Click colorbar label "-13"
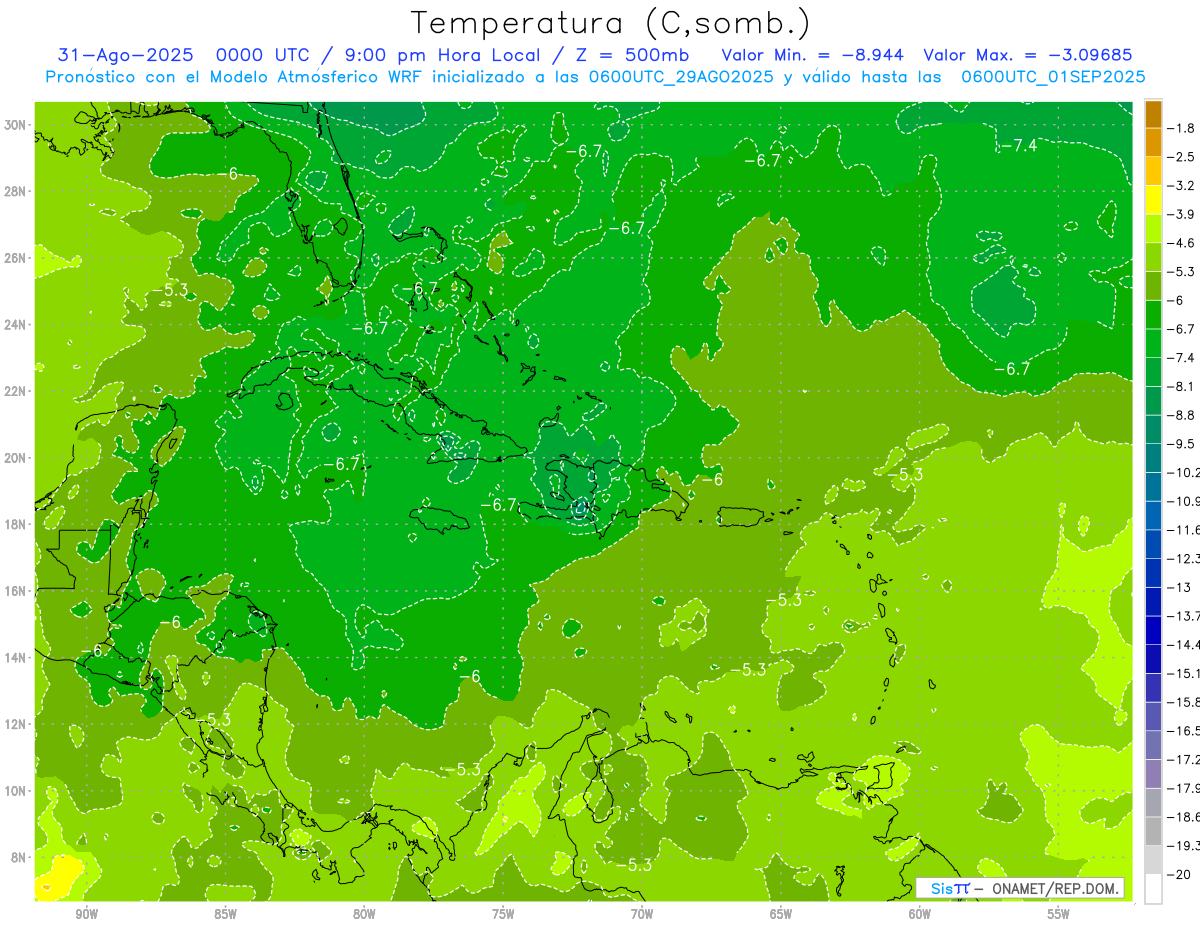Screen dimensions: 1200x927 tap(1180, 587)
